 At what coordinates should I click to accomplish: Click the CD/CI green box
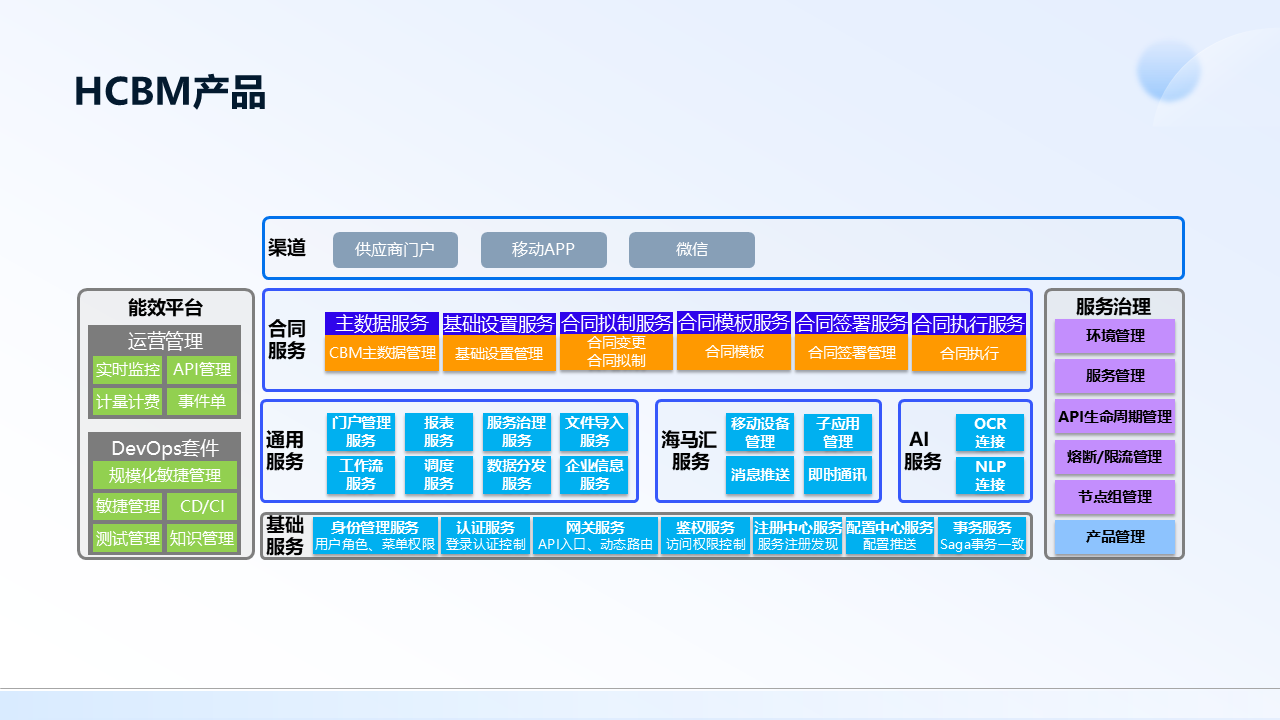click(x=202, y=506)
